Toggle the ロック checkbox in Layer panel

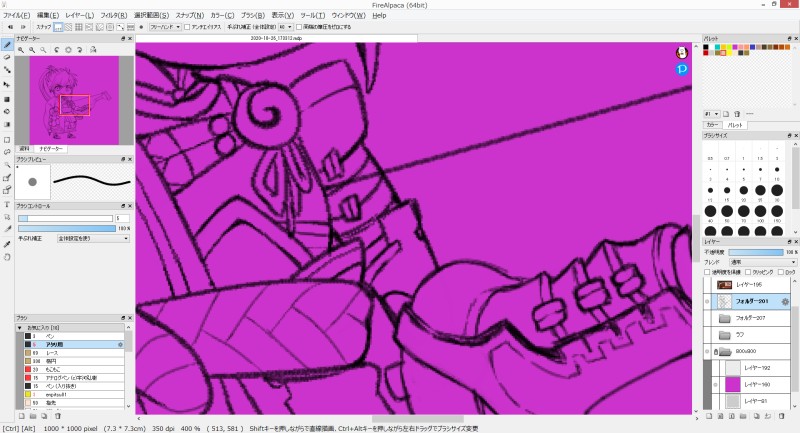[781, 272]
